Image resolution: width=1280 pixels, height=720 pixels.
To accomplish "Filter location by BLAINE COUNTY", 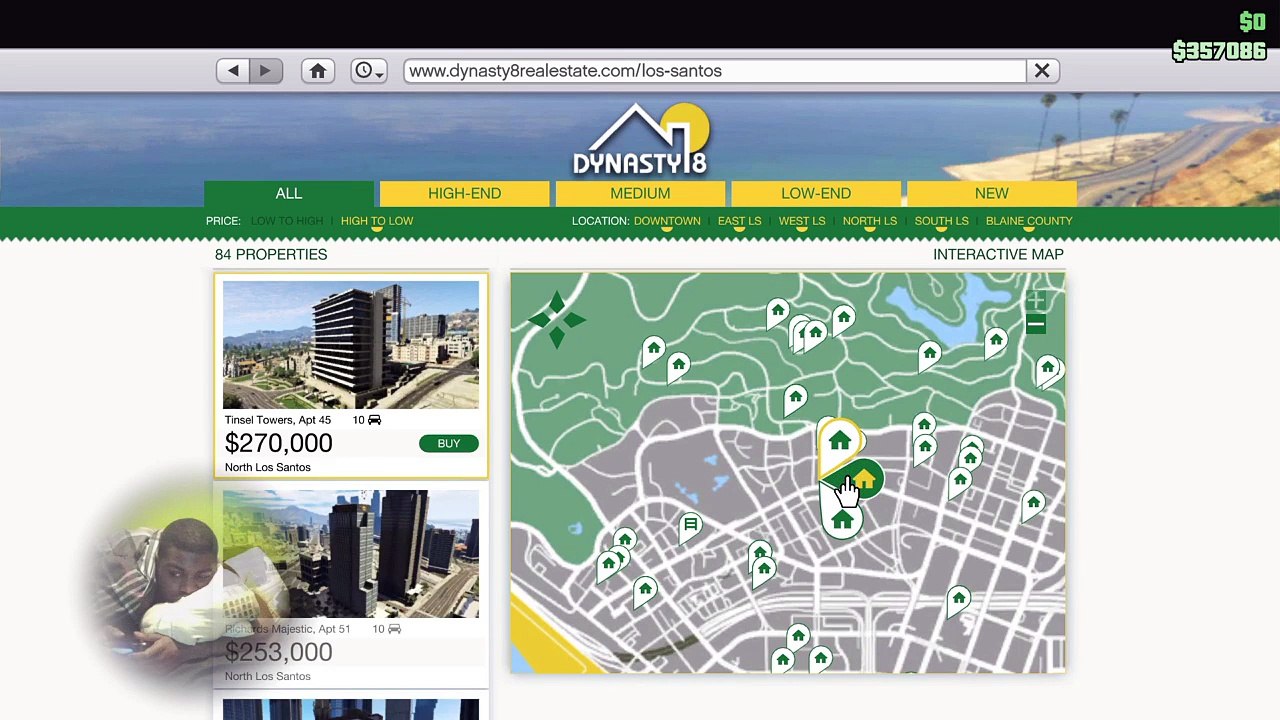I will [1029, 221].
